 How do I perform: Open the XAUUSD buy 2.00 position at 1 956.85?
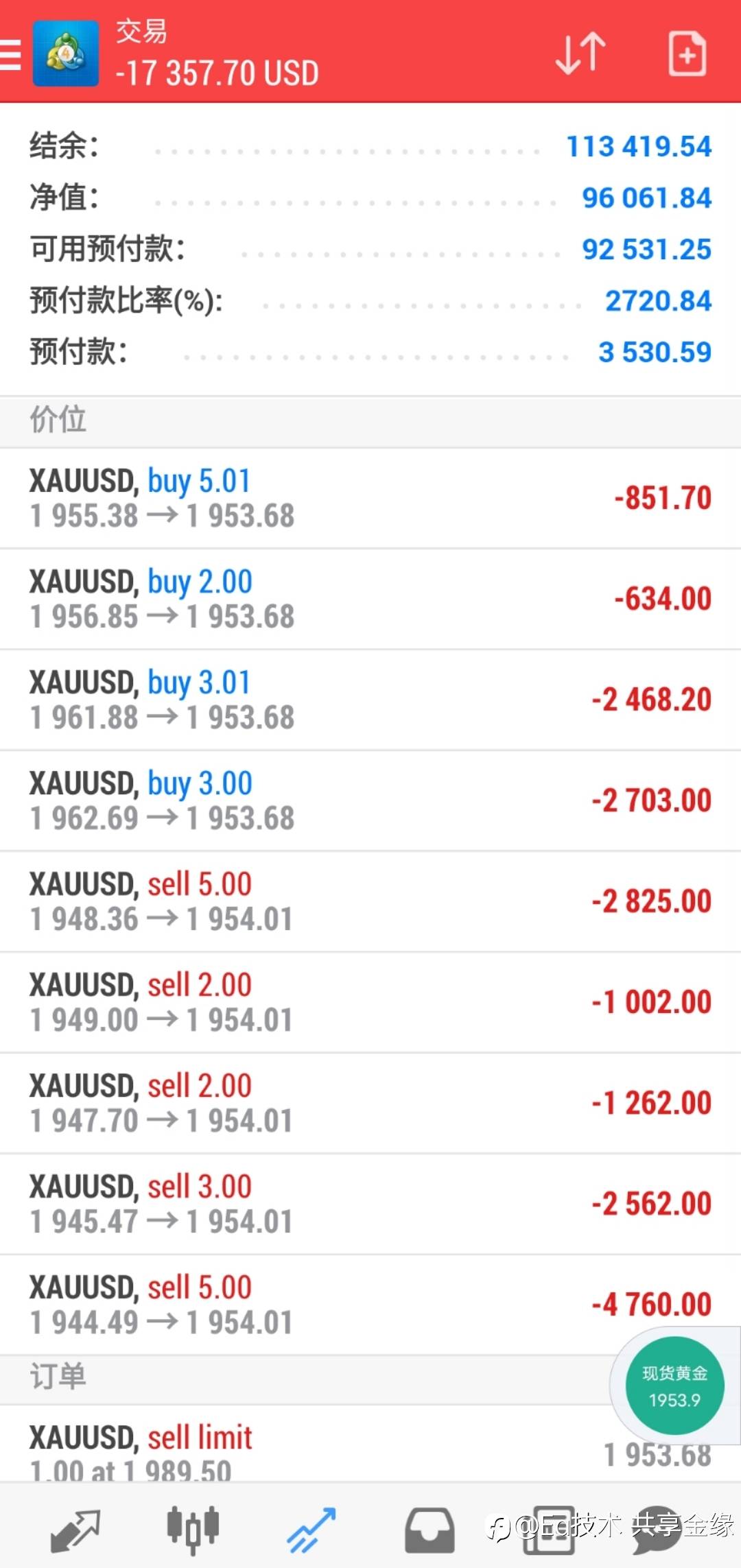tap(370, 599)
